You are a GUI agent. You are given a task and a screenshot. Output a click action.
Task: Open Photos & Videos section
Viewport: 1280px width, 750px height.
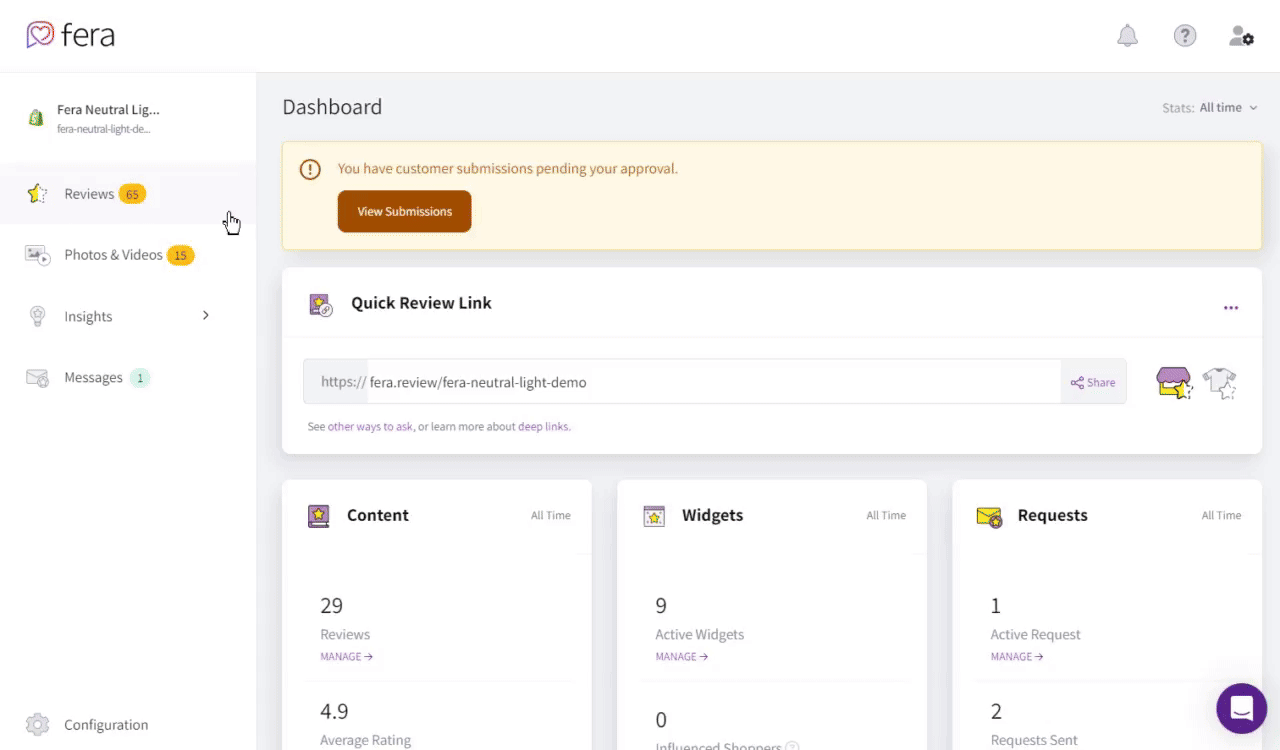click(x=113, y=255)
